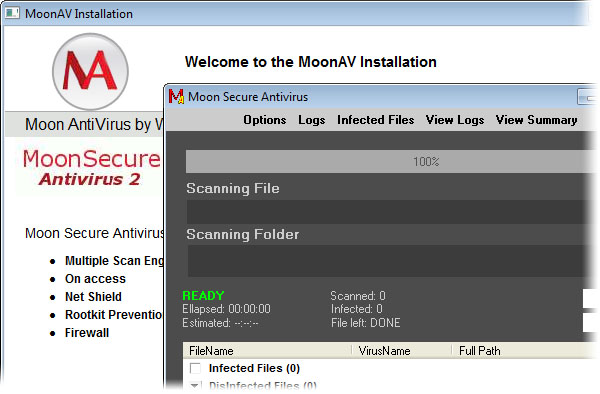This screenshot has height=394, width=600.
Task: Click the On access bullet text
Action: point(95,279)
